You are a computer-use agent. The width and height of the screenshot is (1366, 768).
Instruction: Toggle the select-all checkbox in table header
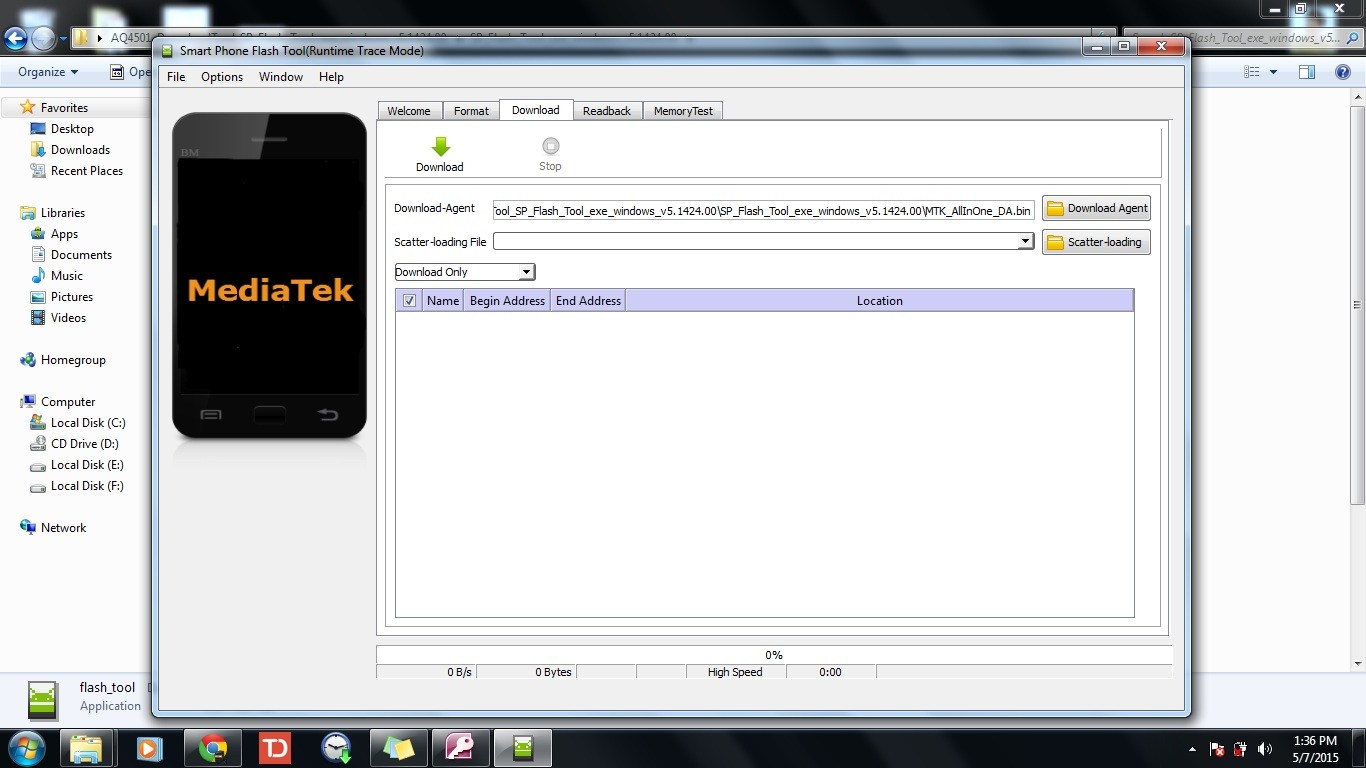[x=409, y=300]
